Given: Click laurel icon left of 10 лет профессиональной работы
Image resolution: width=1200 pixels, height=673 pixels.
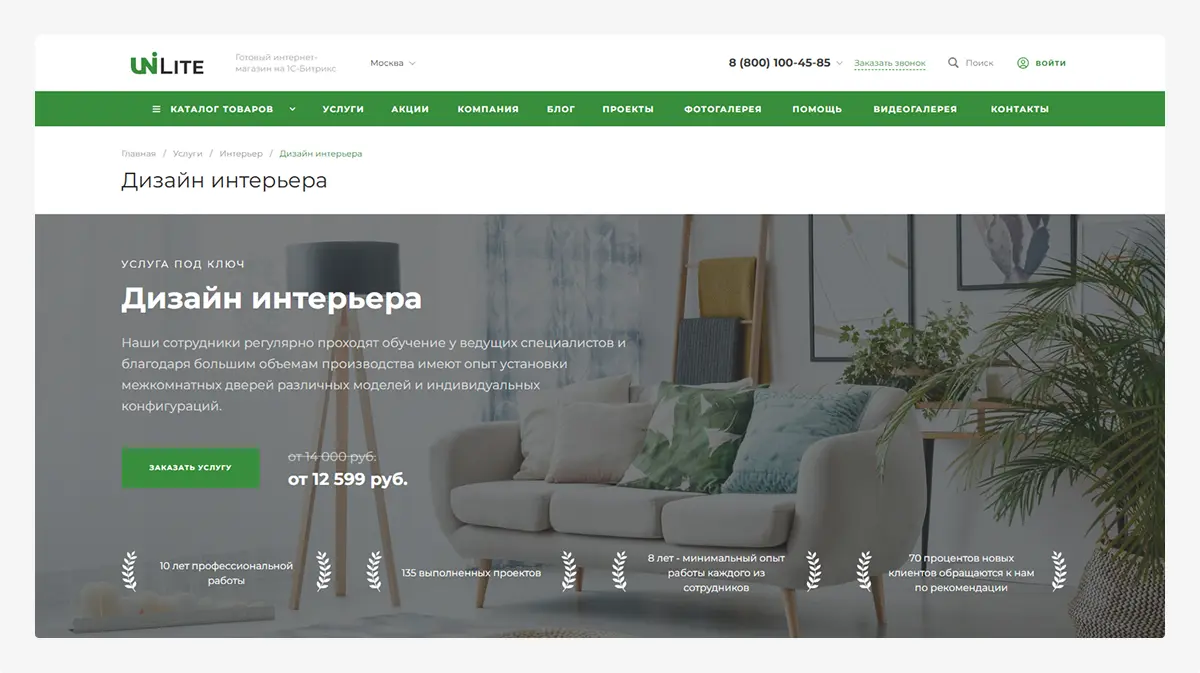Looking at the screenshot, I should click(130, 572).
